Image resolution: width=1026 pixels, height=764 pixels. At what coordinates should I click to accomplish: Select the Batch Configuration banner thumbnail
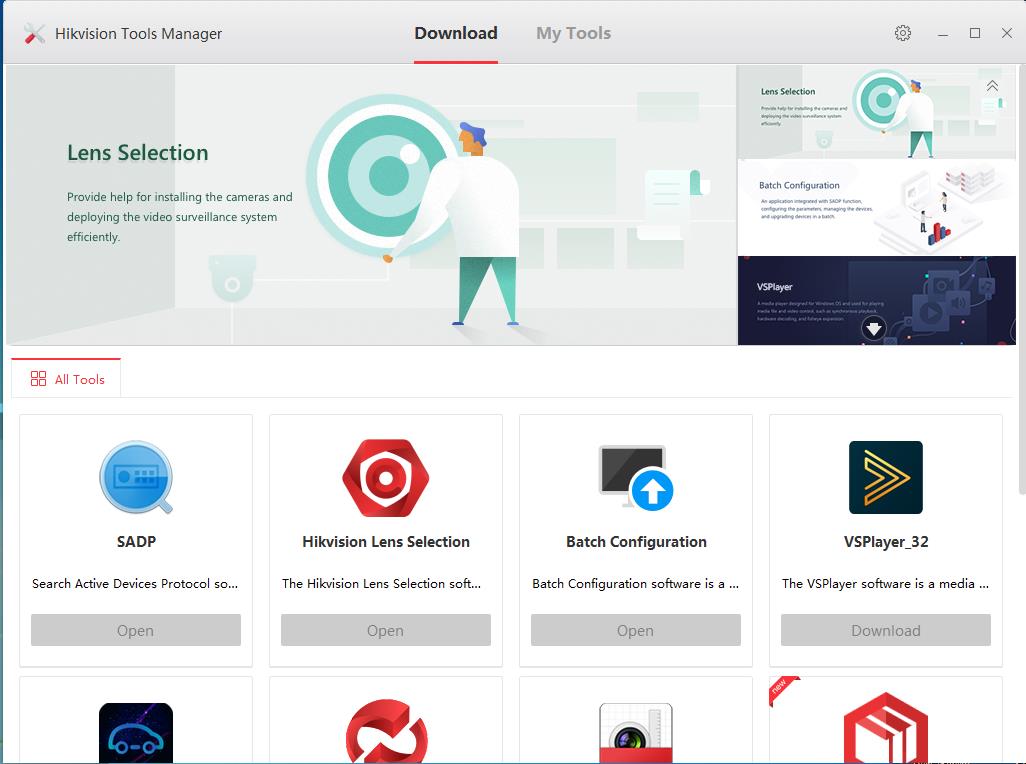pos(876,207)
